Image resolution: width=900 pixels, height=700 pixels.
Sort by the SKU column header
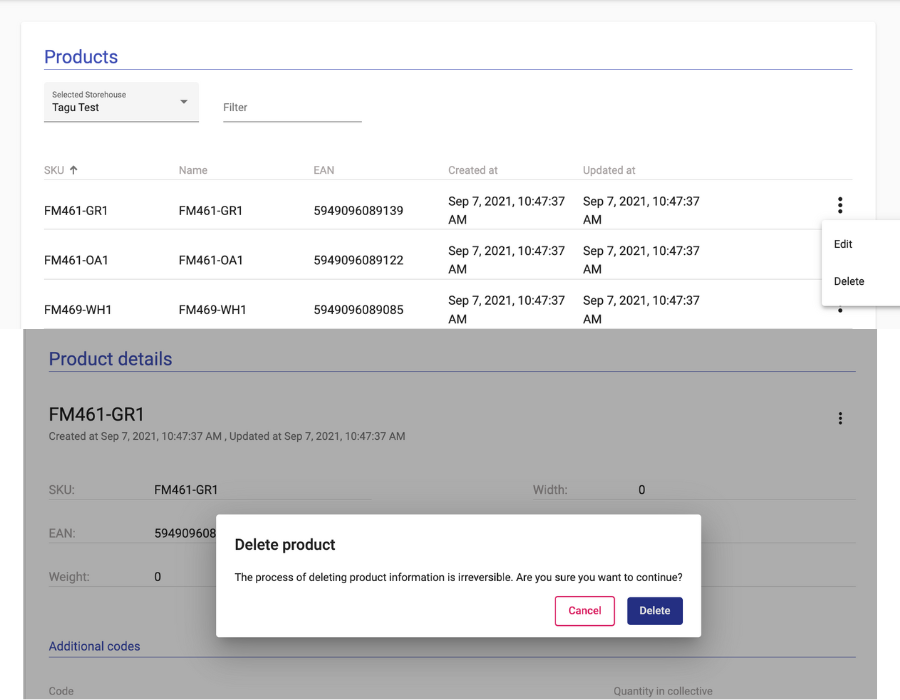pos(54,170)
